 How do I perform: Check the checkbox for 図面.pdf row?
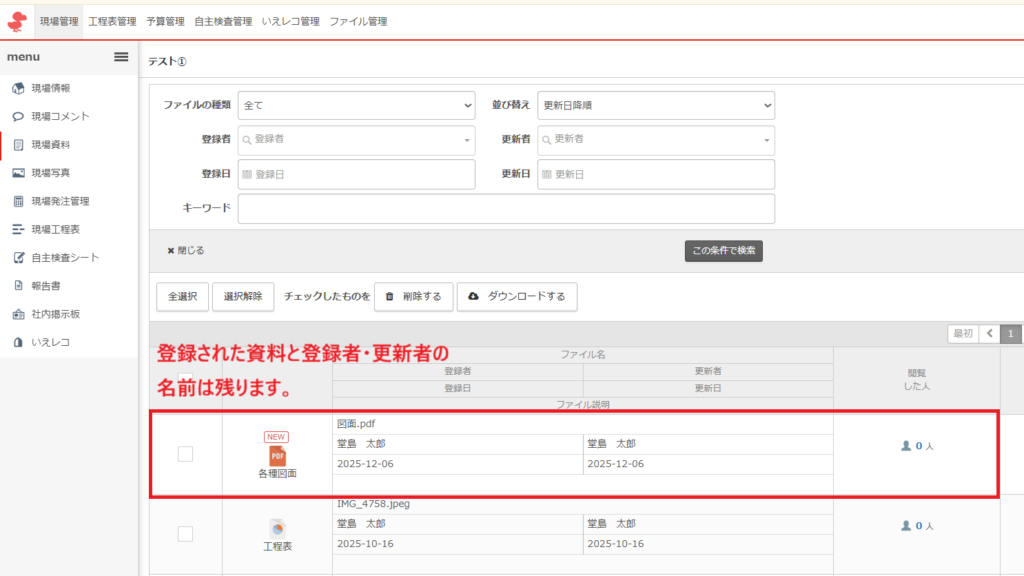pos(185,454)
